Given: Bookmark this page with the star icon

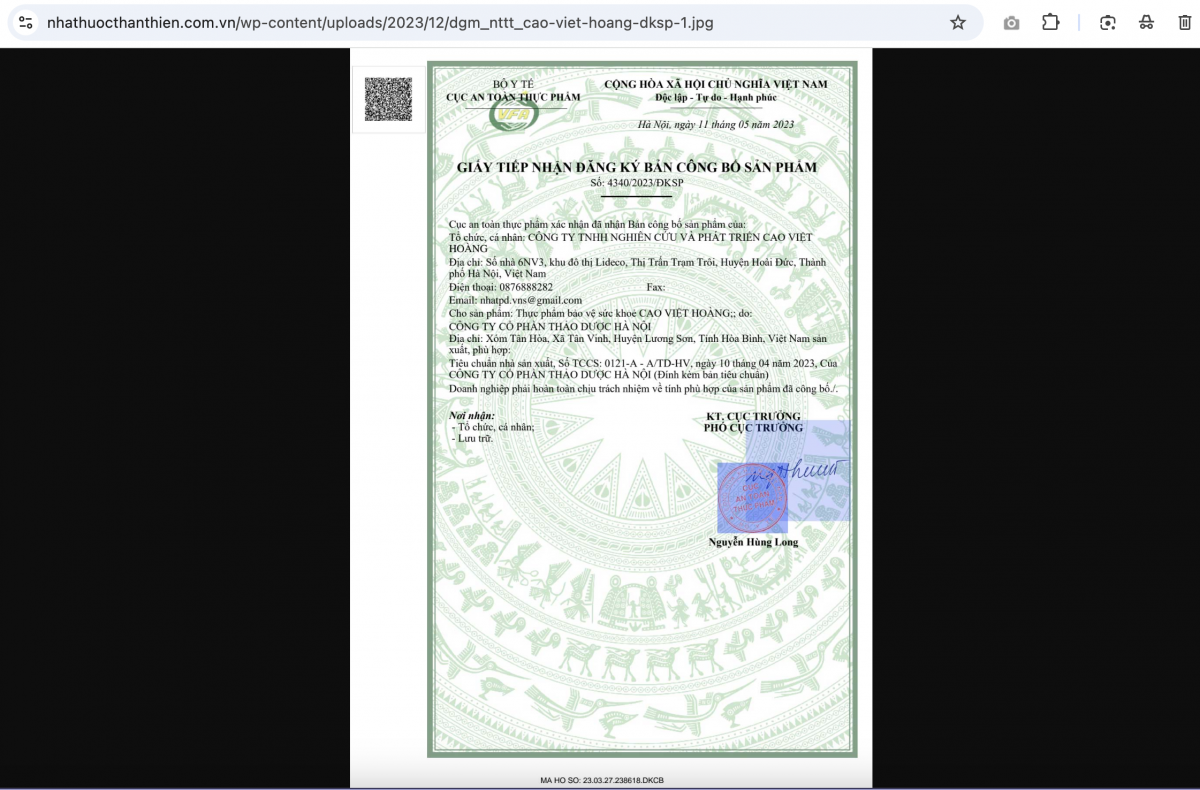Looking at the screenshot, I should pos(957,22).
